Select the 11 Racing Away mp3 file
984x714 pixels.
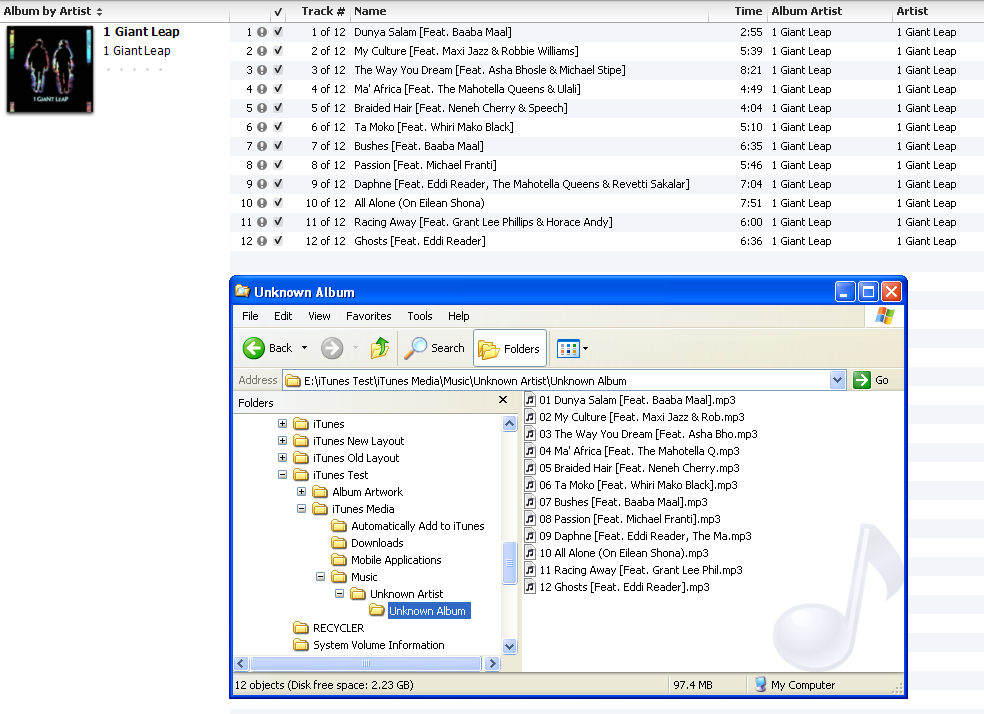634,570
